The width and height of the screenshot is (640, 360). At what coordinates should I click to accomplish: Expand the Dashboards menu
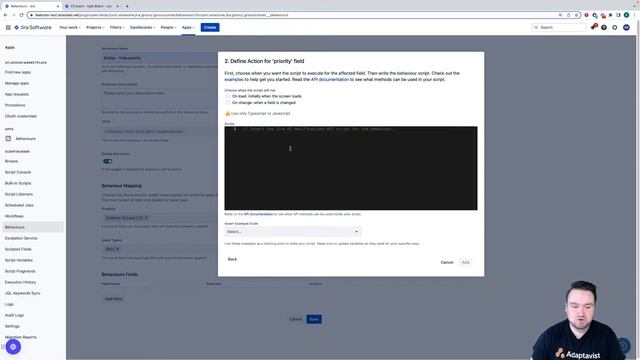[142, 27]
